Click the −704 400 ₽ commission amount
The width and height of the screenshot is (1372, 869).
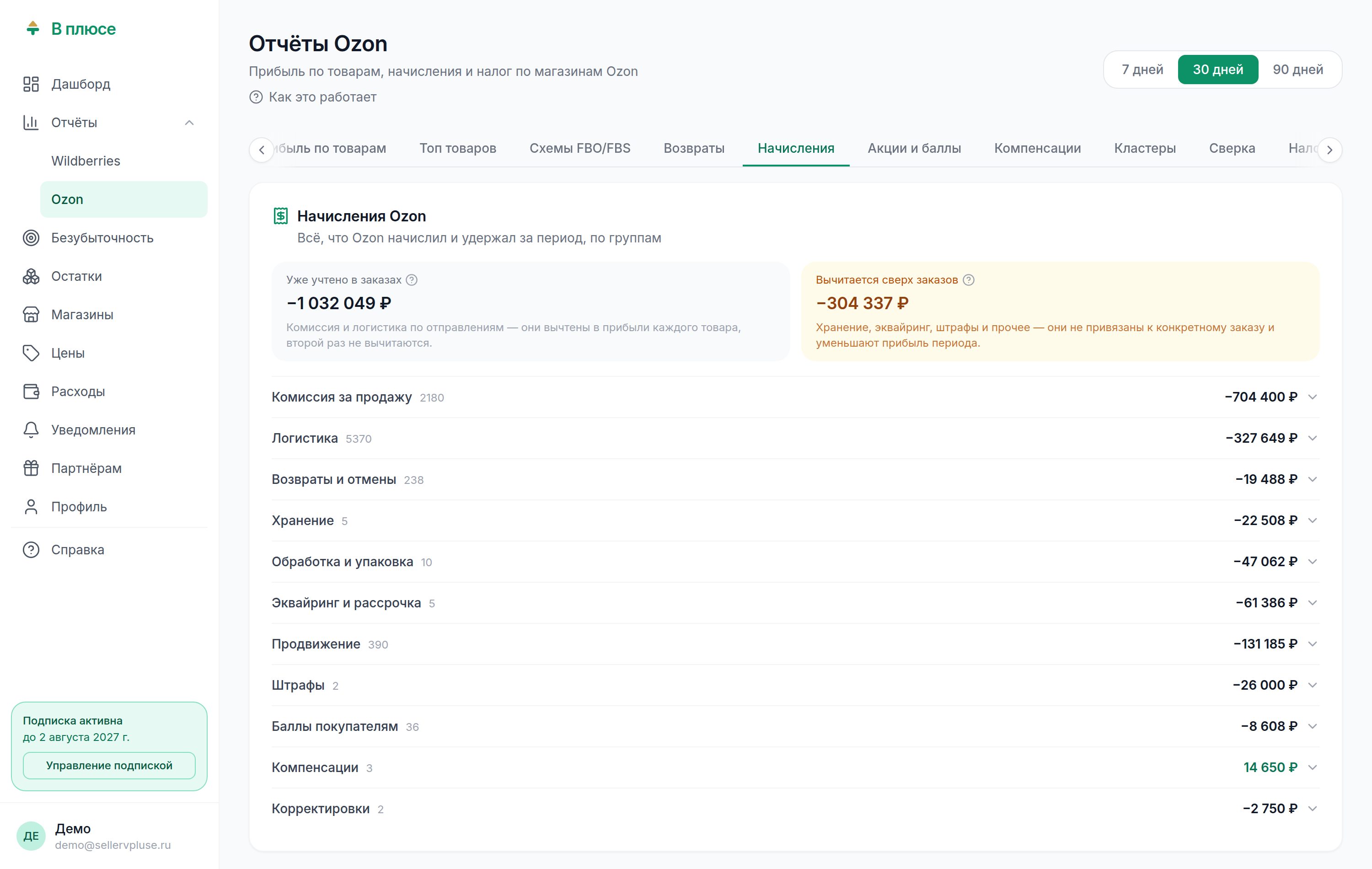[1260, 397]
